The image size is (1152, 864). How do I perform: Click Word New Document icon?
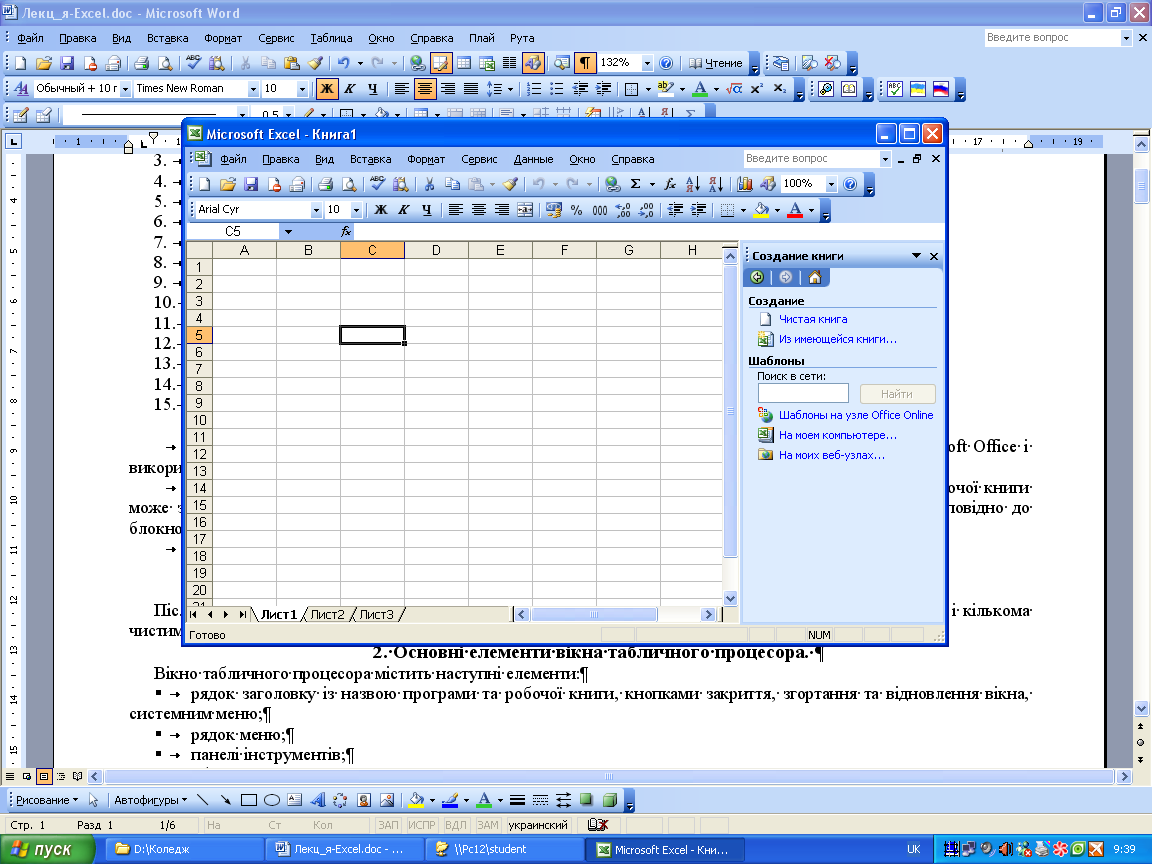coord(21,63)
